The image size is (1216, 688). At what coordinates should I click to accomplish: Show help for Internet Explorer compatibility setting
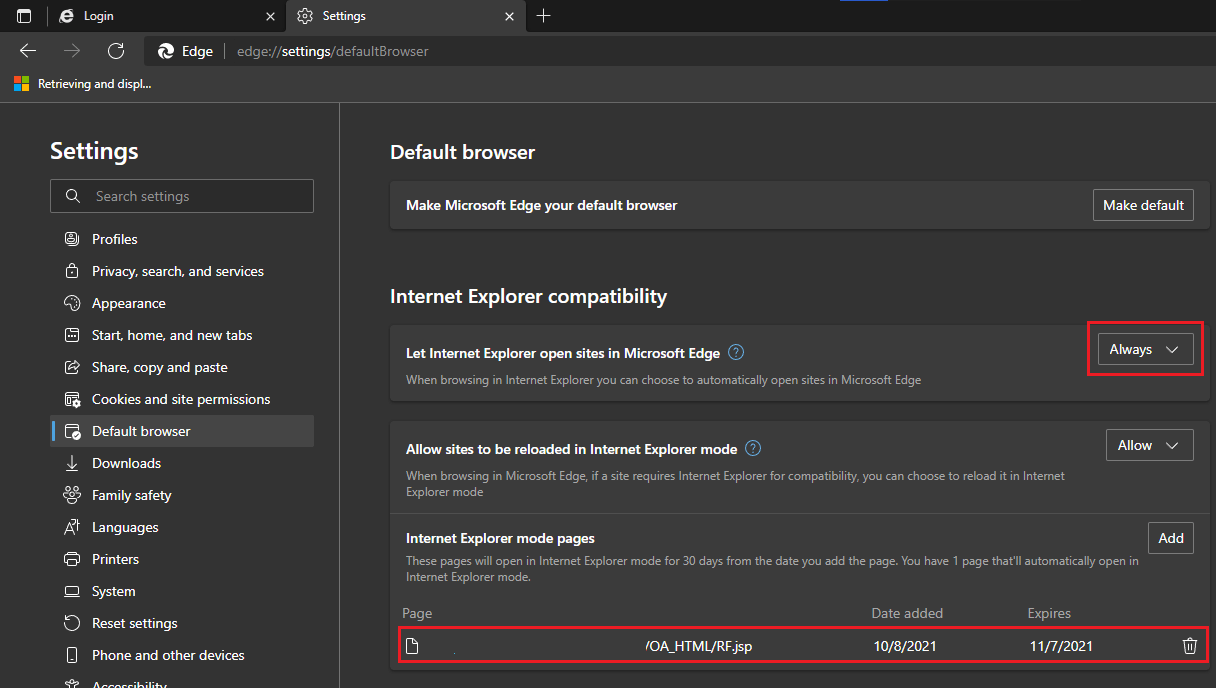pos(737,352)
